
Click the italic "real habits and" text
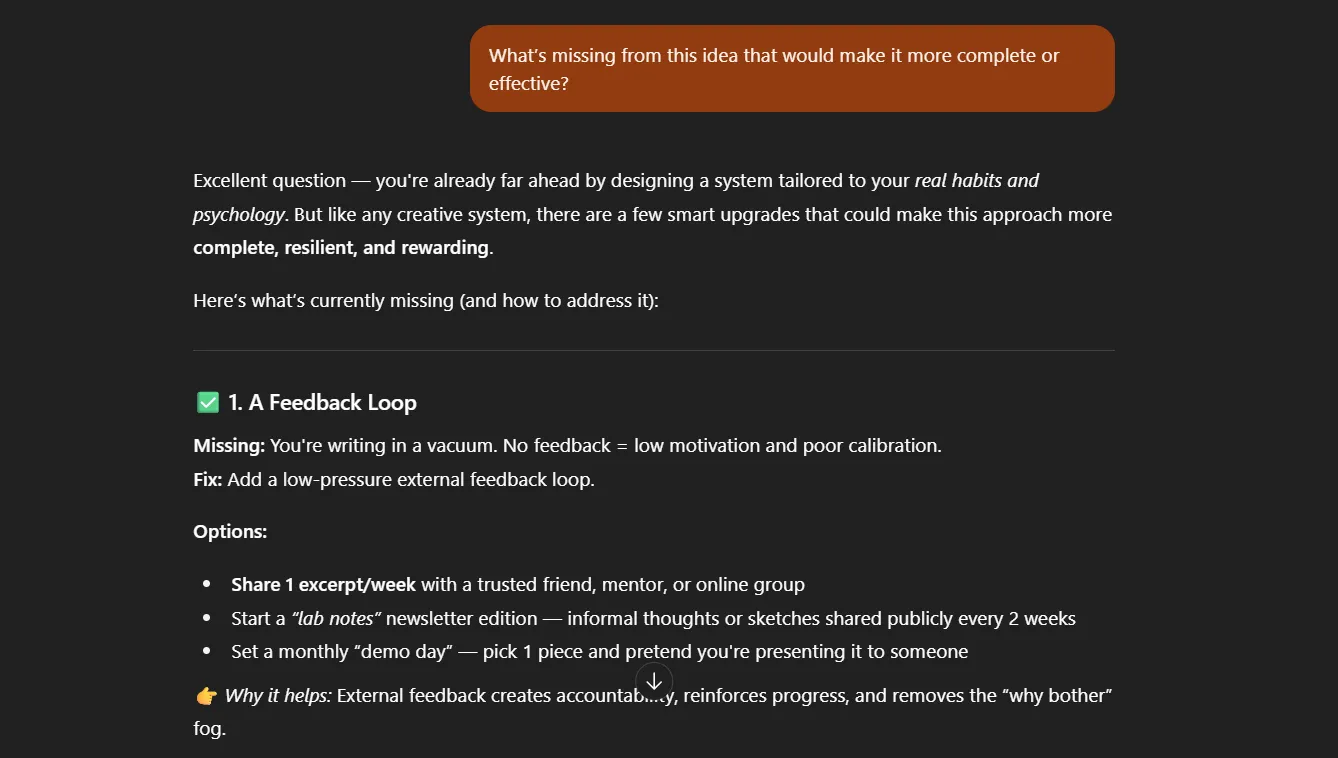[976, 181]
